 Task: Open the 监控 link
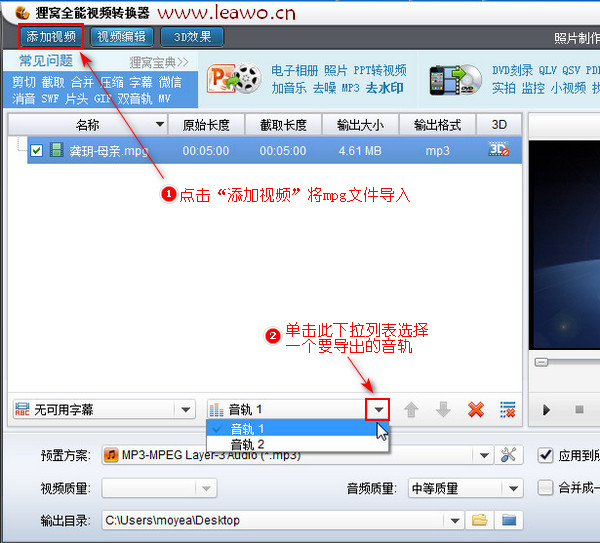coord(533,88)
